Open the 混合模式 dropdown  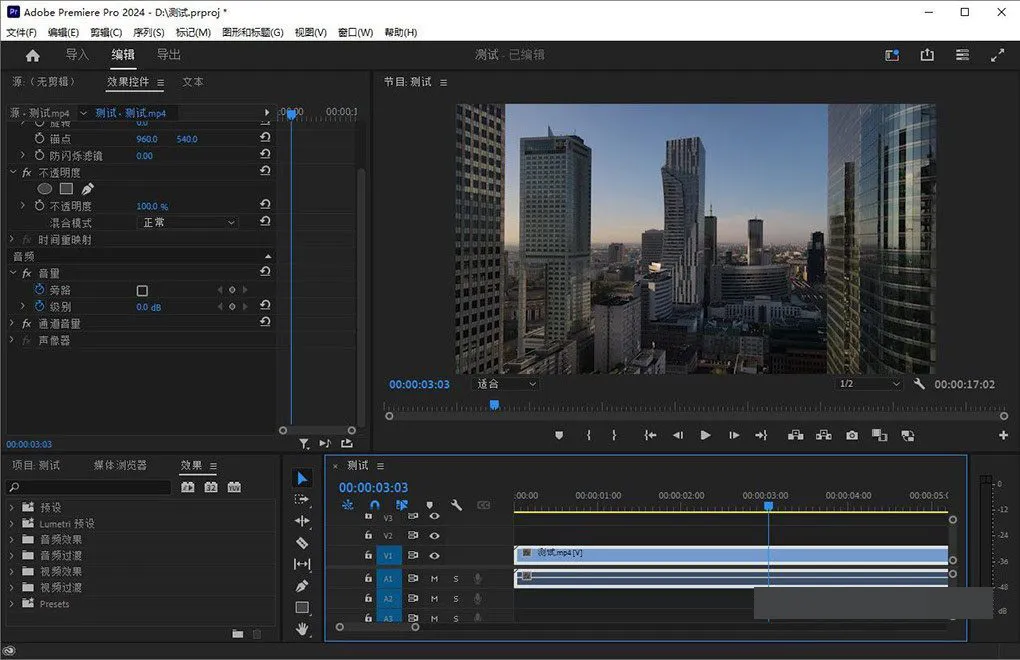click(188, 222)
